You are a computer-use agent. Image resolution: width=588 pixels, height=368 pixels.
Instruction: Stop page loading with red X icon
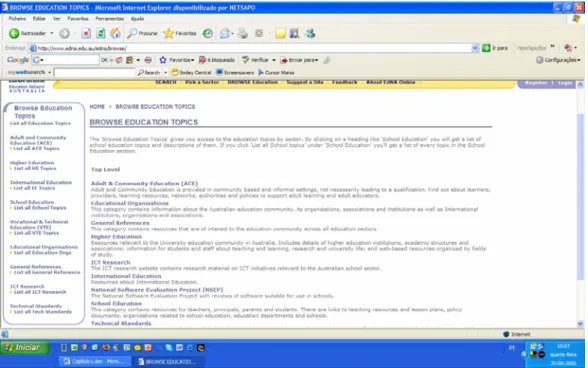point(86,33)
